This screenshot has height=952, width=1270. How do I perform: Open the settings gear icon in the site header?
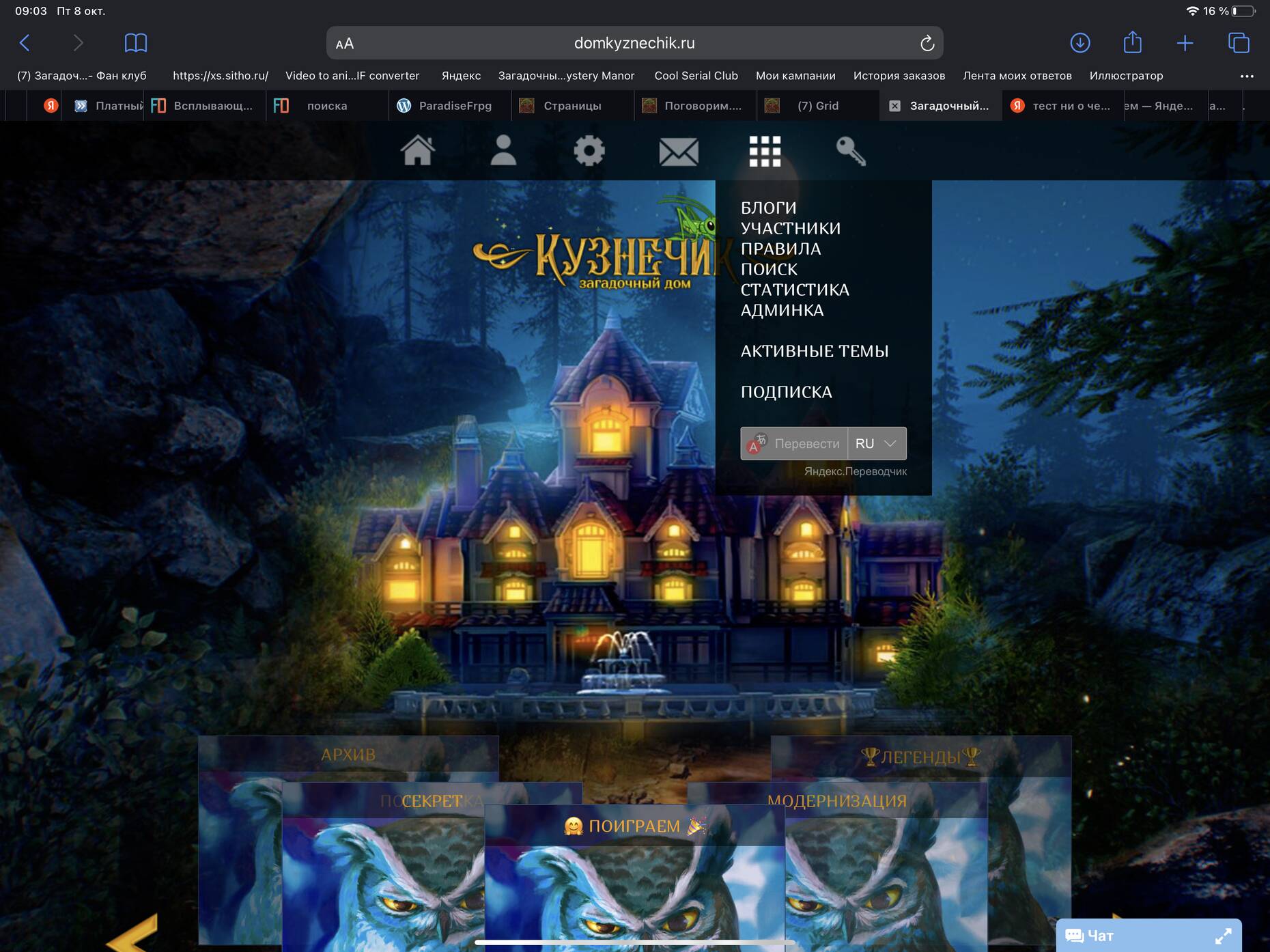click(x=589, y=150)
